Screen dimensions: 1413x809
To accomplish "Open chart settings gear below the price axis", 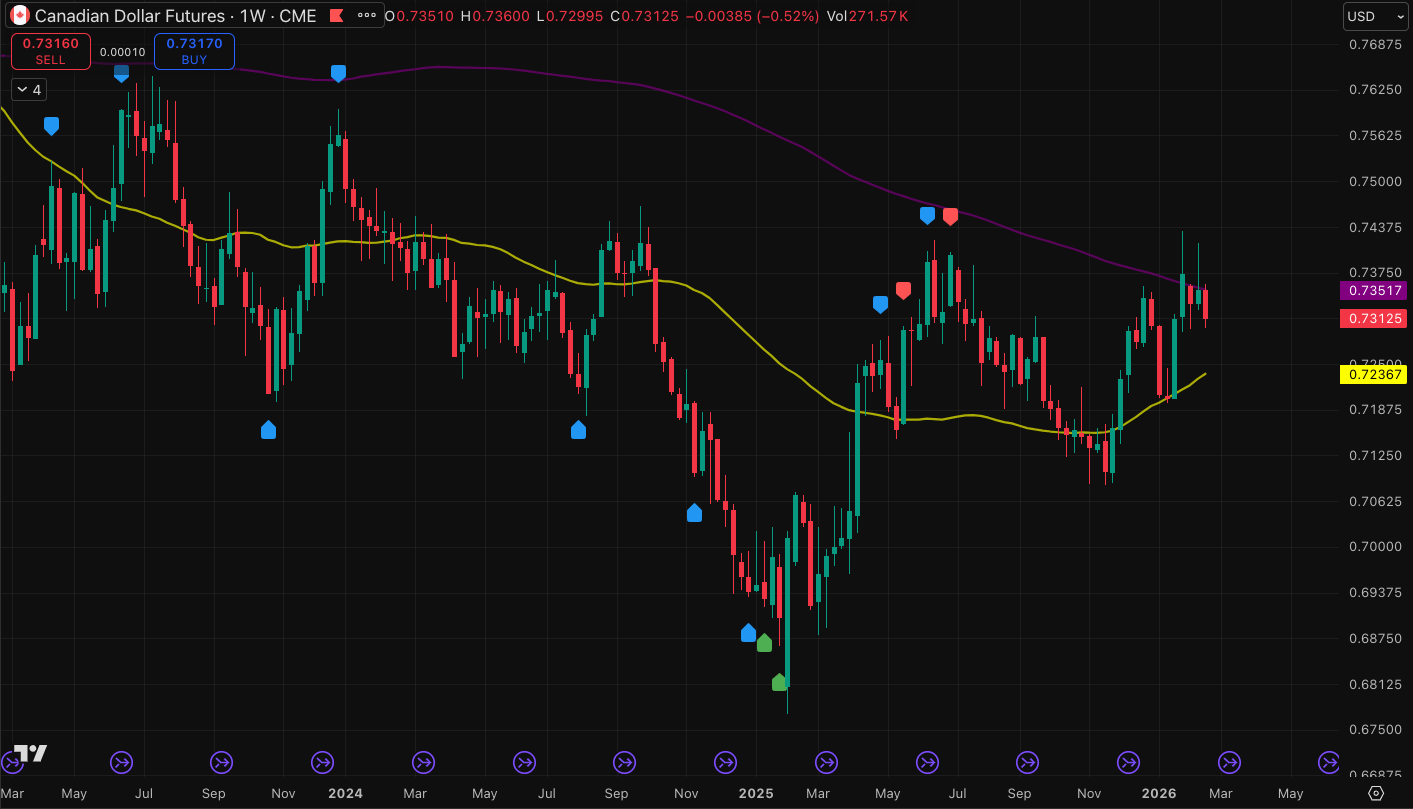I will (x=1375, y=793).
